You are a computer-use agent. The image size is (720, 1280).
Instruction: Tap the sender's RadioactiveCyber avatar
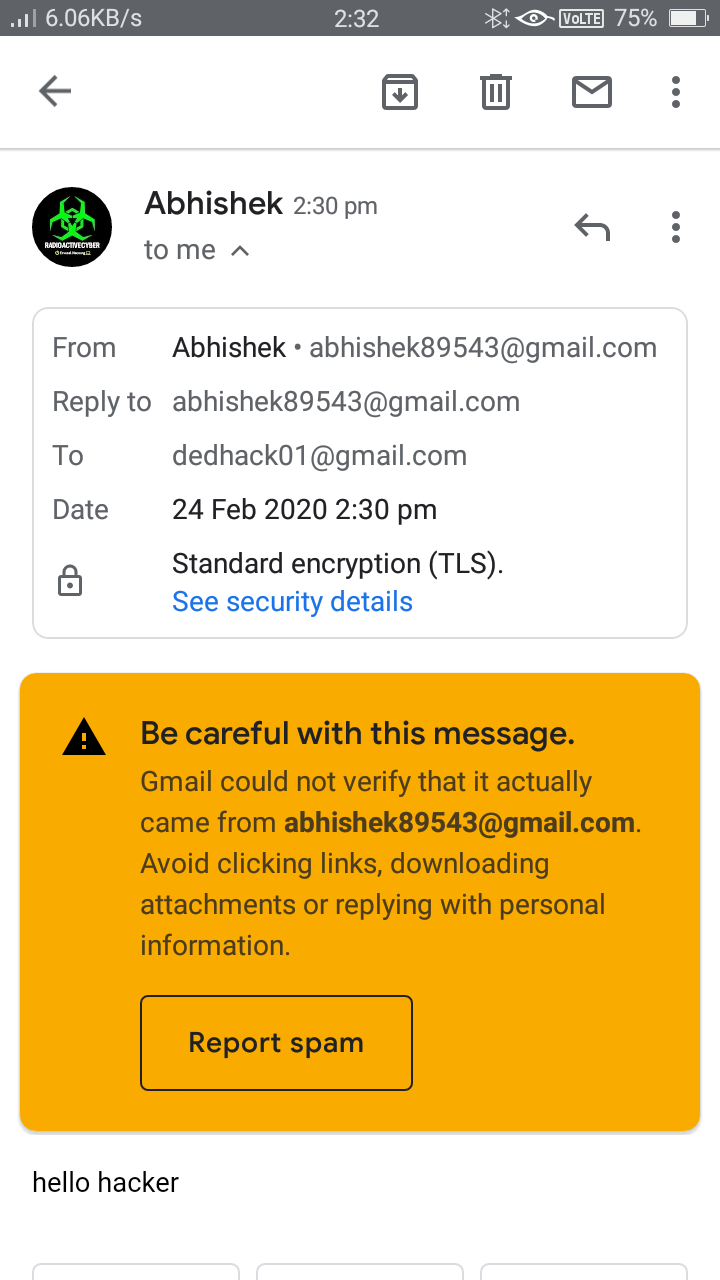click(72, 227)
